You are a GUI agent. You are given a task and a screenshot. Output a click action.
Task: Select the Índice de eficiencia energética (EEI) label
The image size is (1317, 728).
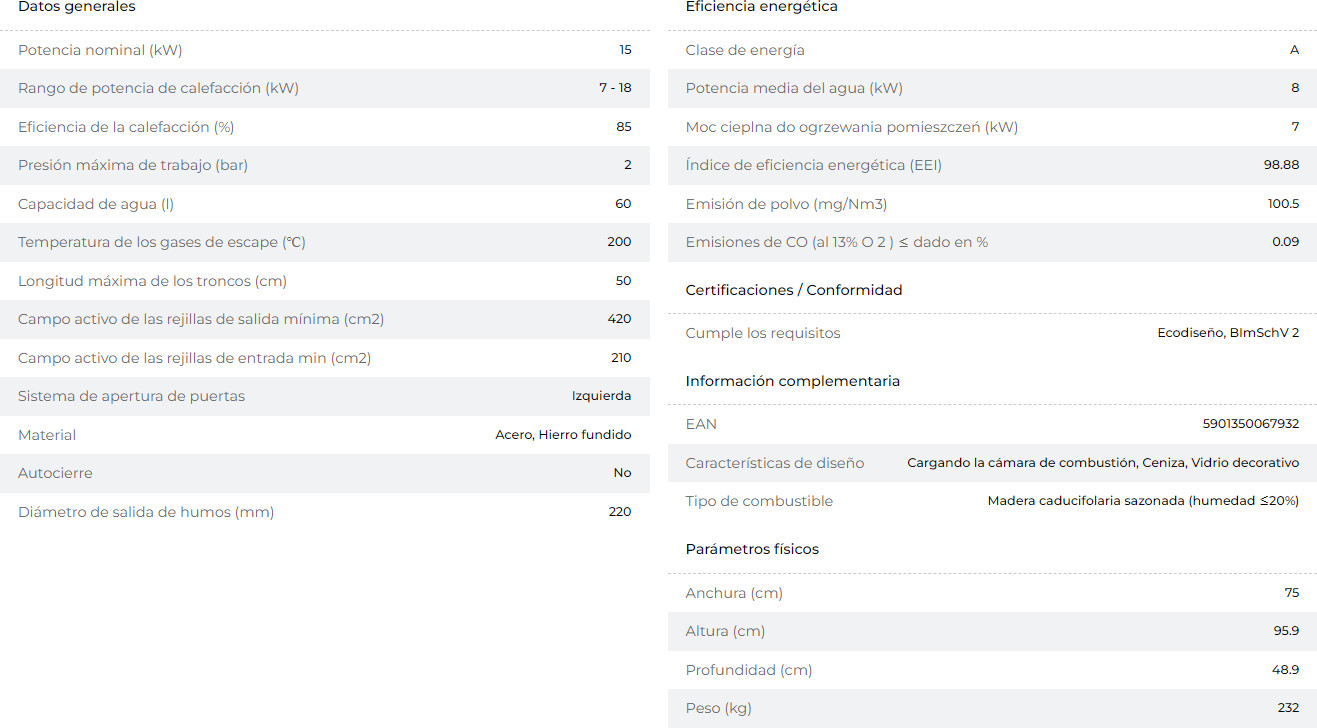[x=813, y=165]
